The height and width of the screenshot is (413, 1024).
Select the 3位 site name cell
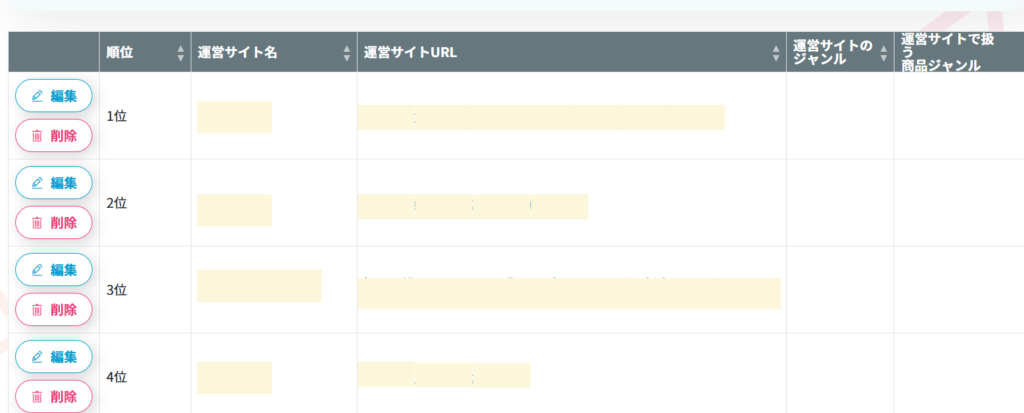[x=259, y=286]
